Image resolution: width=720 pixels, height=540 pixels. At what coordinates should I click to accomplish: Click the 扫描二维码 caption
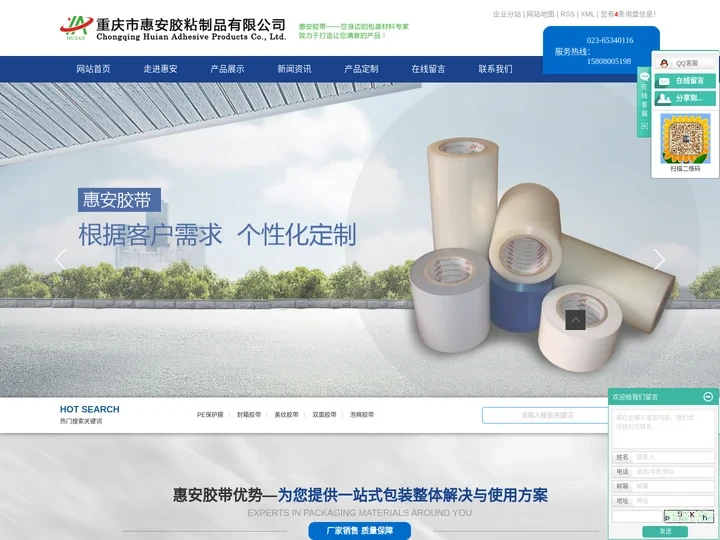[685, 169]
